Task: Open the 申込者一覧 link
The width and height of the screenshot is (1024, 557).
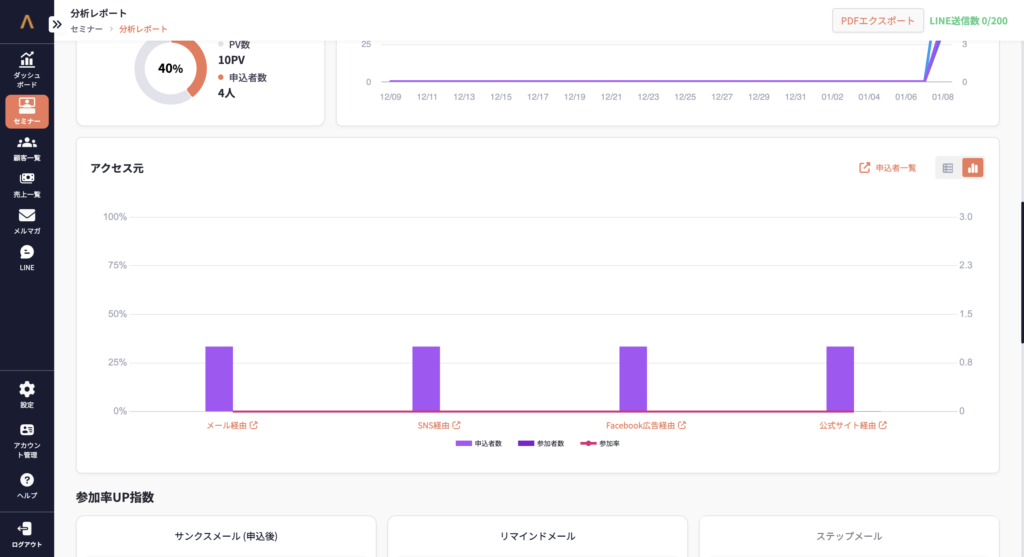Action: pyautogui.click(x=888, y=168)
